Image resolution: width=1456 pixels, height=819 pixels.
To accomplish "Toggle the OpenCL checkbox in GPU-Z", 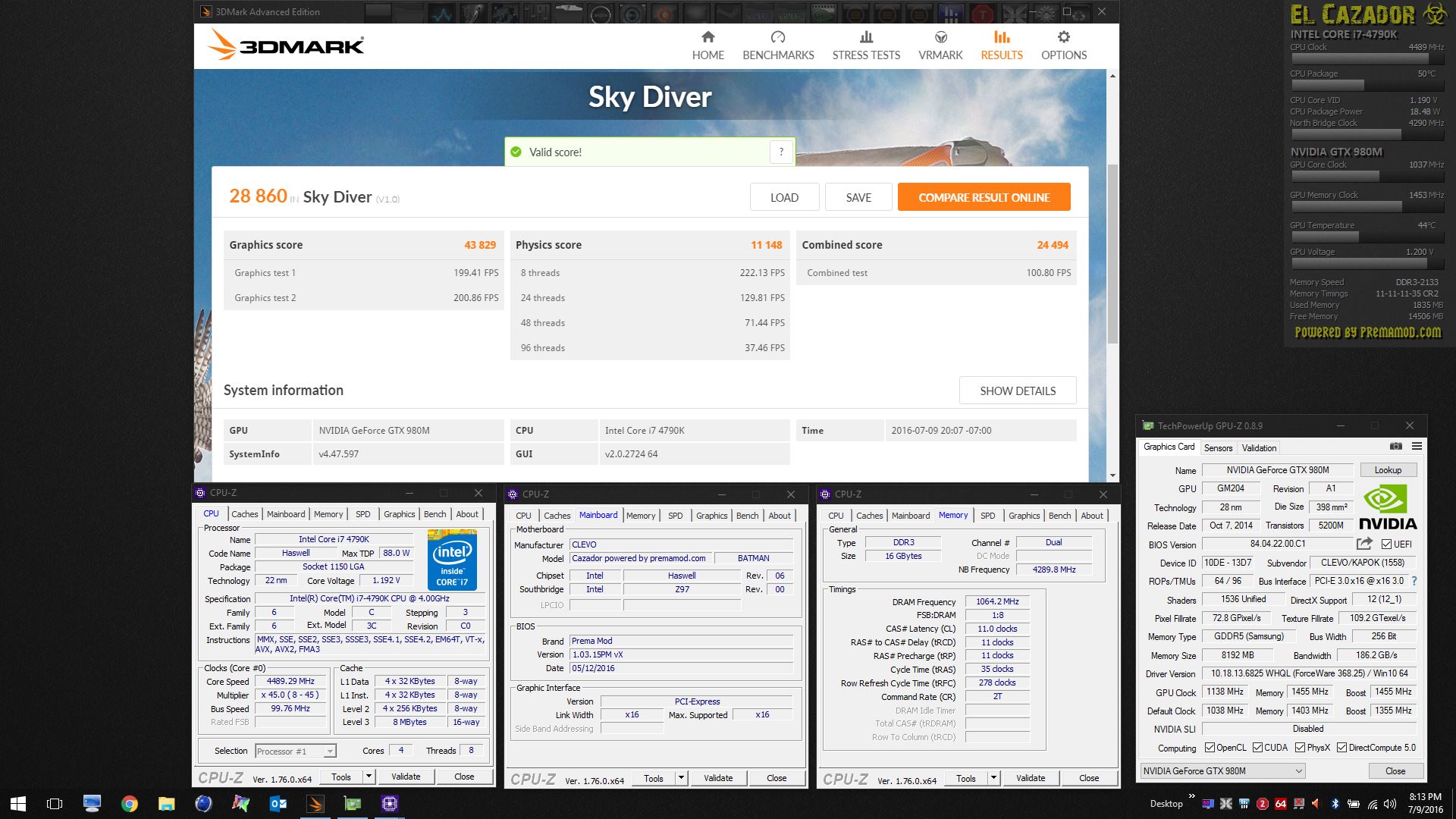I will 1210,748.
